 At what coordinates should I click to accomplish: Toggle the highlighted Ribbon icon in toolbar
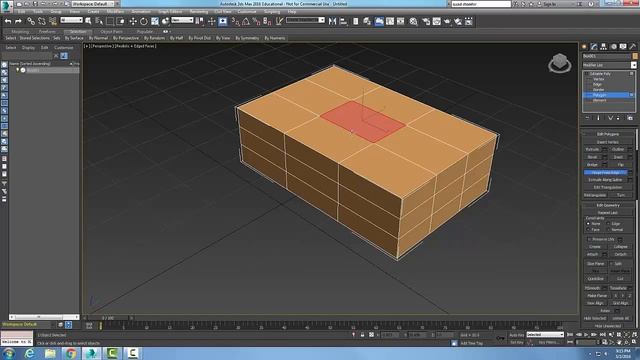[379, 21]
